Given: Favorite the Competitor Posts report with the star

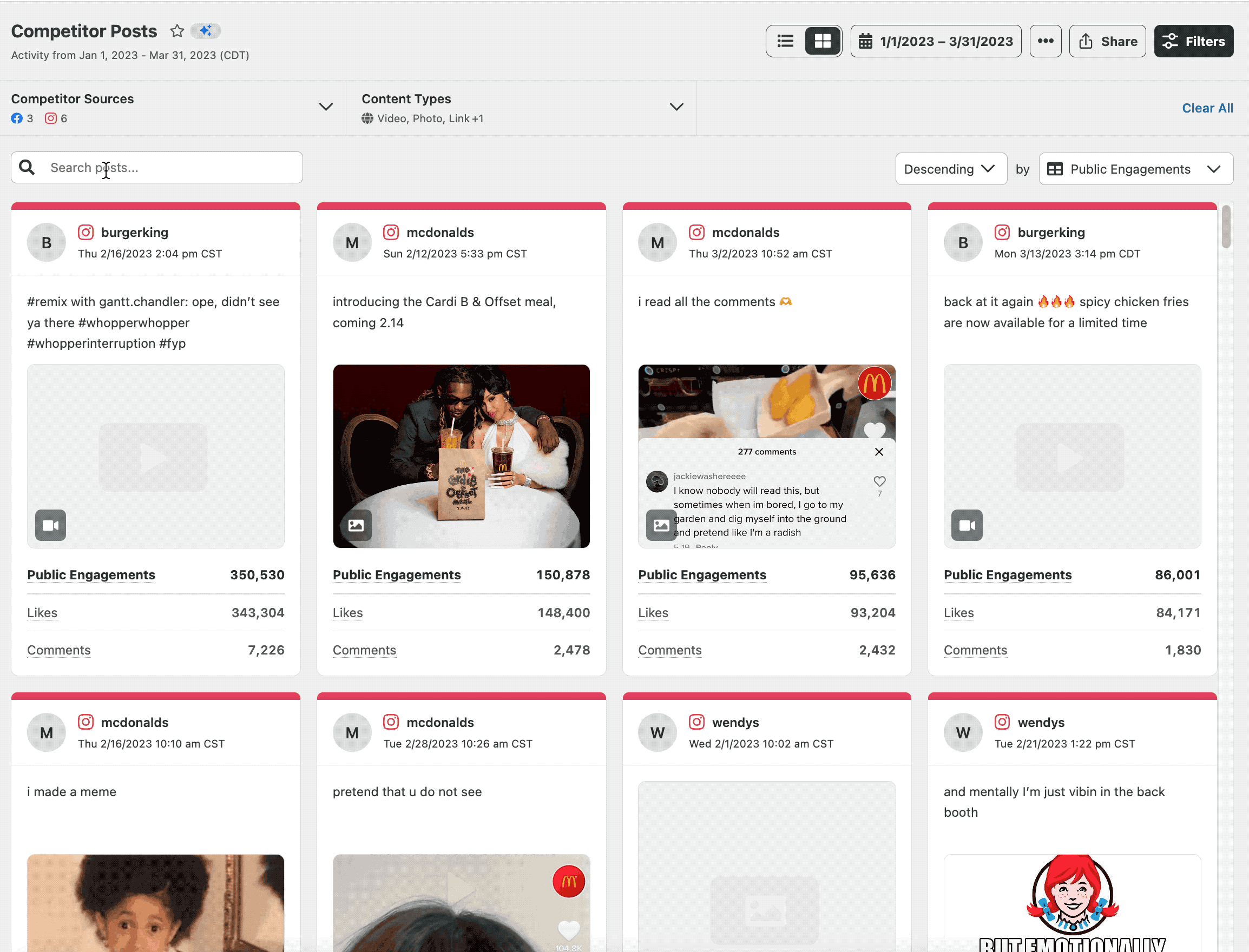Looking at the screenshot, I should 177,31.
